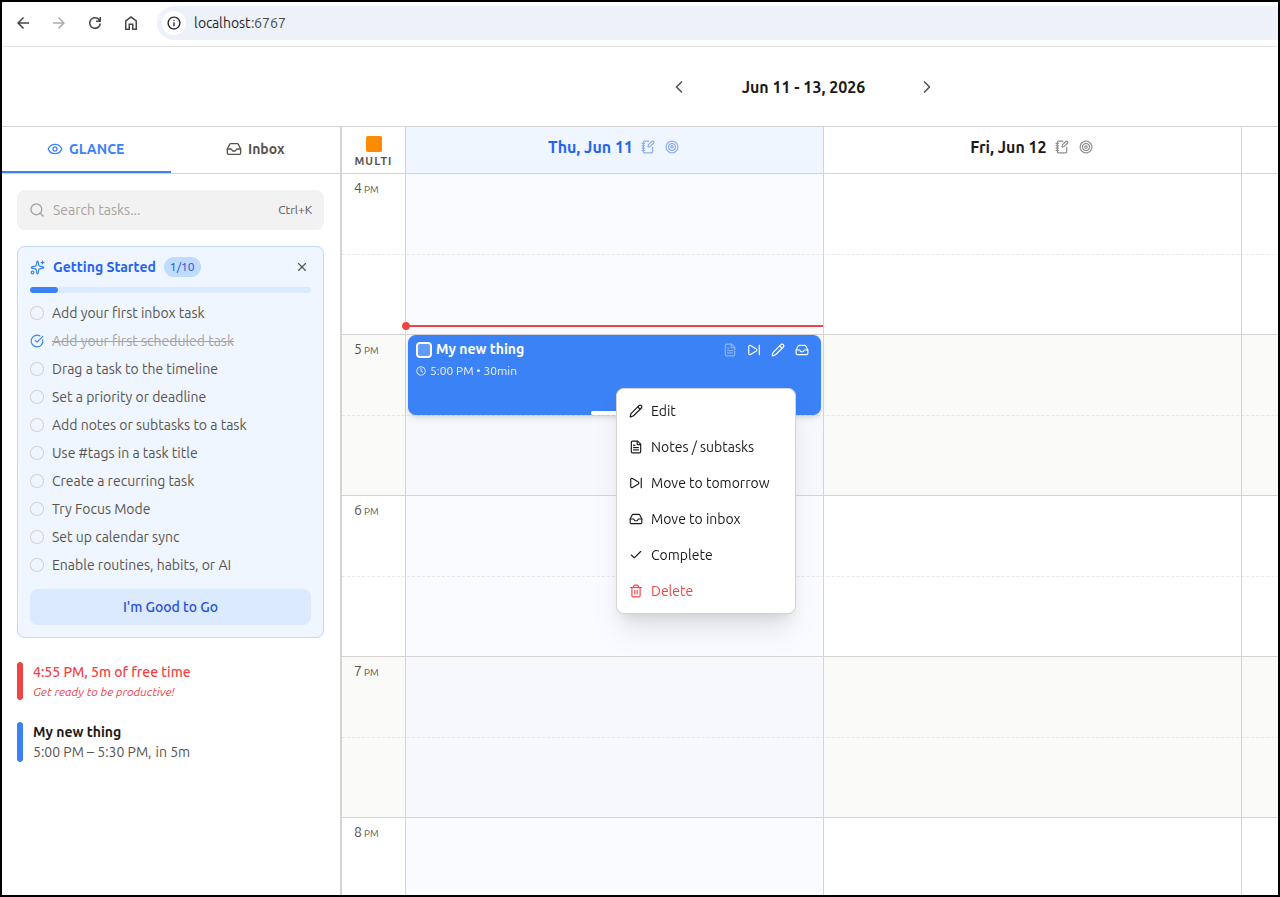Viewport: 1280px width, 897px height.
Task: Go back in browser history
Action: 23,23
